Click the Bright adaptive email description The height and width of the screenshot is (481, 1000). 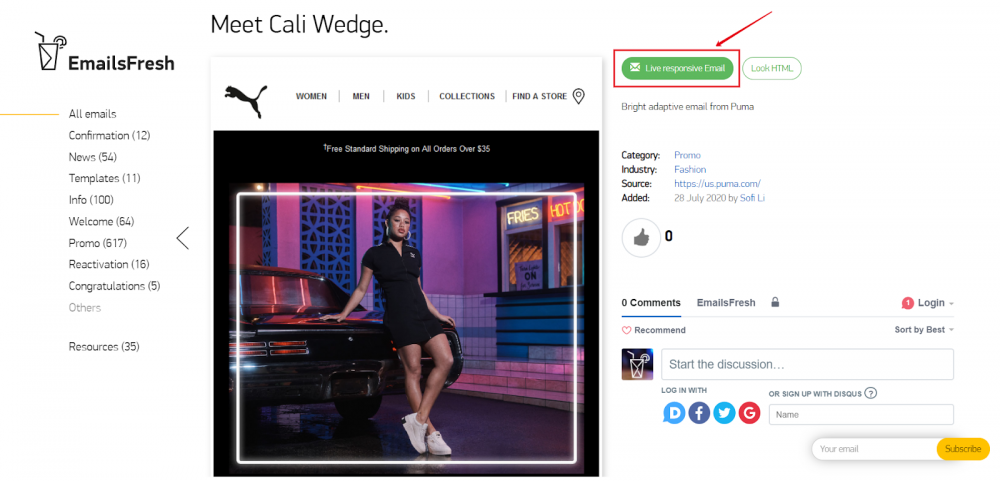[x=688, y=107]
